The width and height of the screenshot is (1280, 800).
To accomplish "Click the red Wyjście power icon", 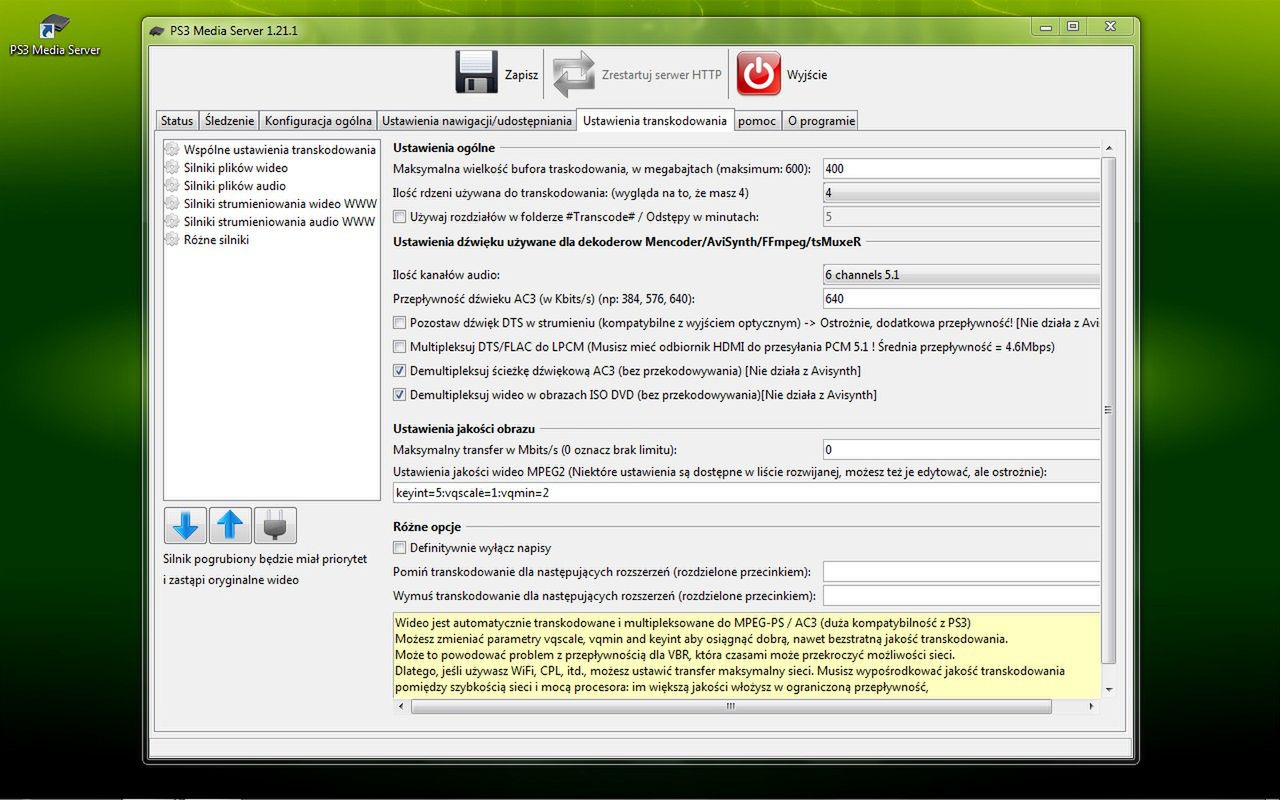I will 759,74.
